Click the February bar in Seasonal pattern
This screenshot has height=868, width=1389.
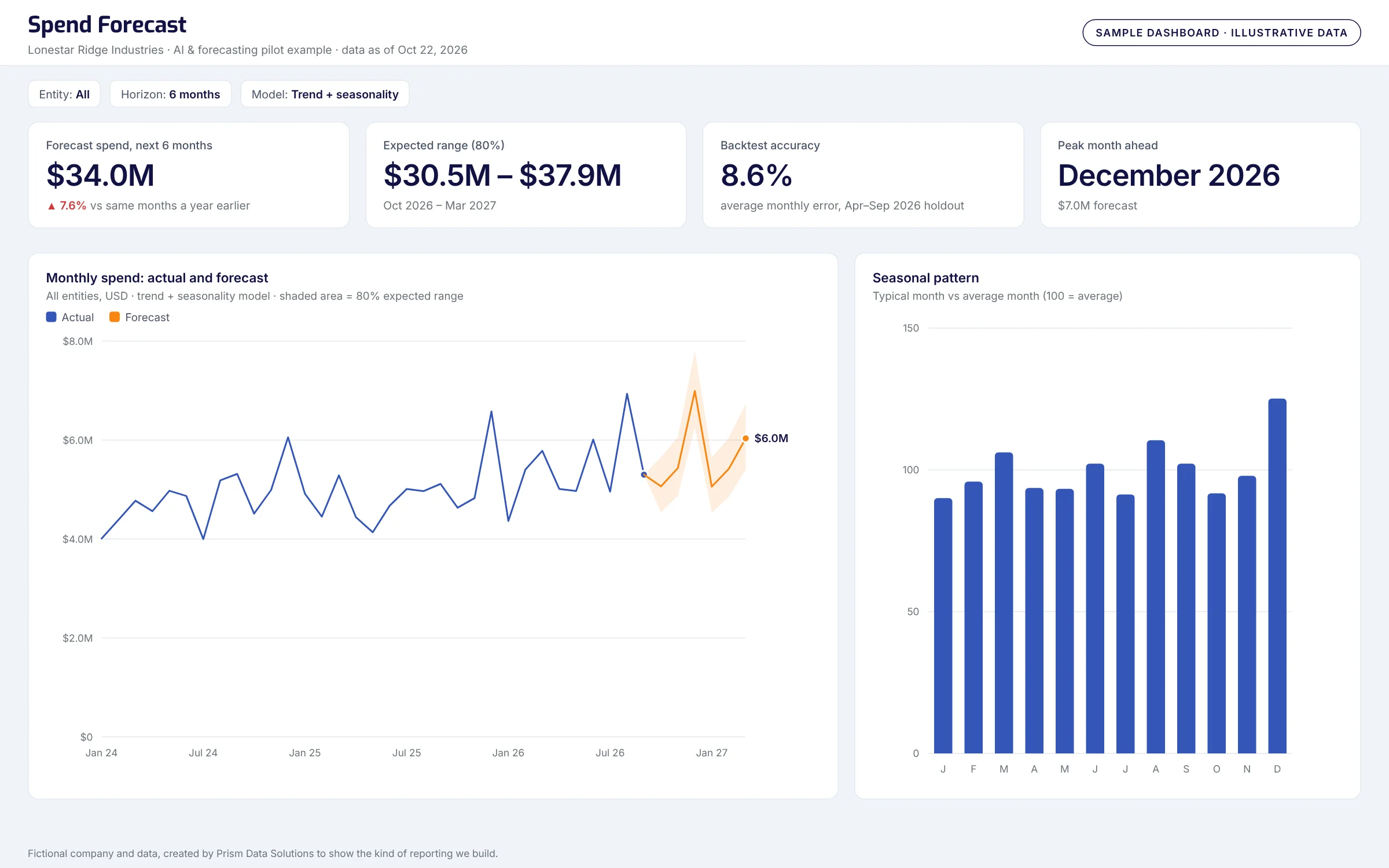[973, 617]
